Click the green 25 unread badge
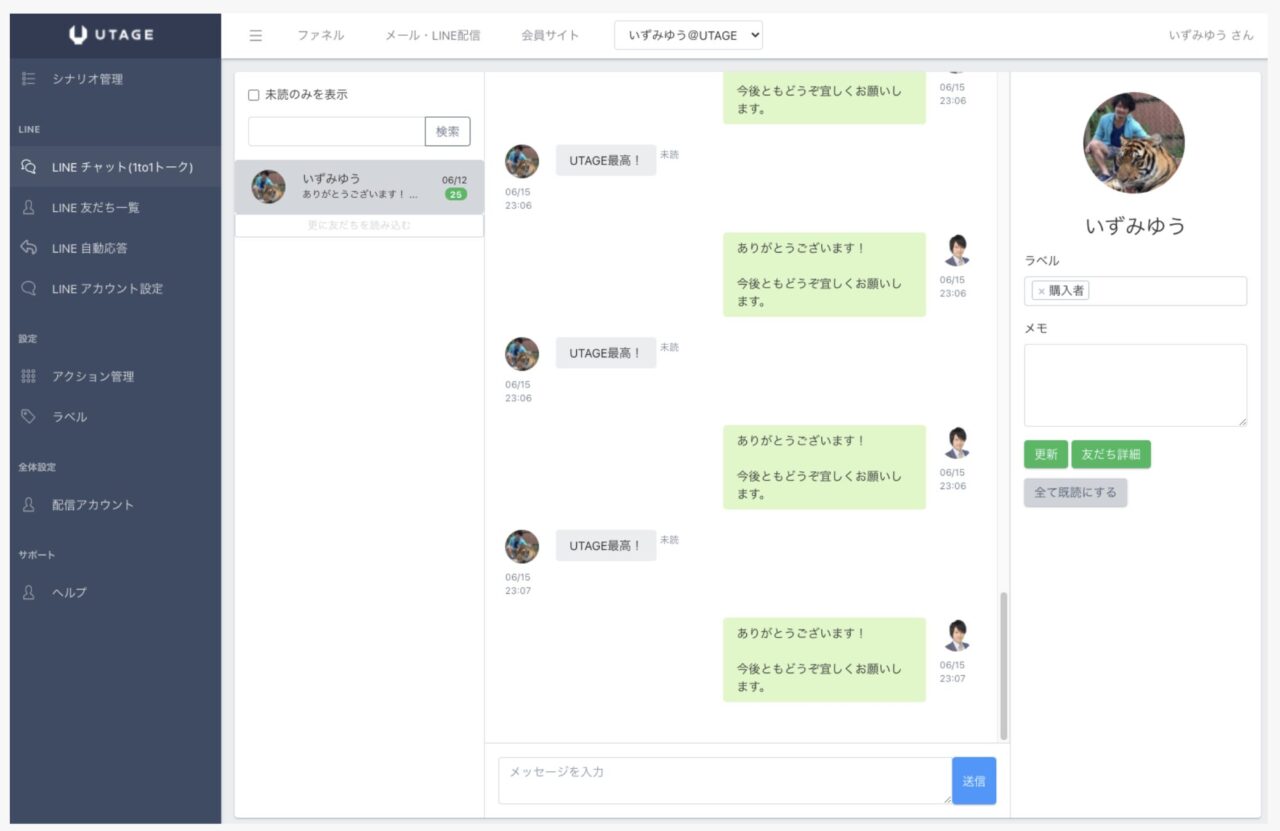The image size is (1280, 831). click(x=456, y=194)
